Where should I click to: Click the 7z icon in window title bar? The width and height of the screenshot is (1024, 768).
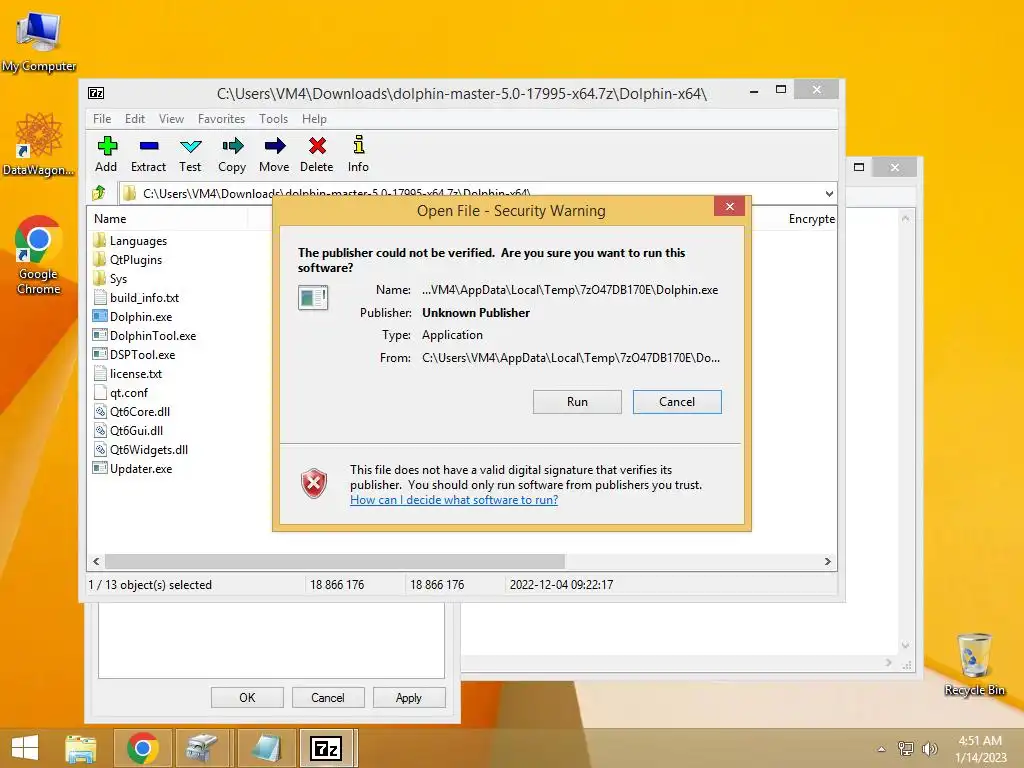(x=96, y=93)
